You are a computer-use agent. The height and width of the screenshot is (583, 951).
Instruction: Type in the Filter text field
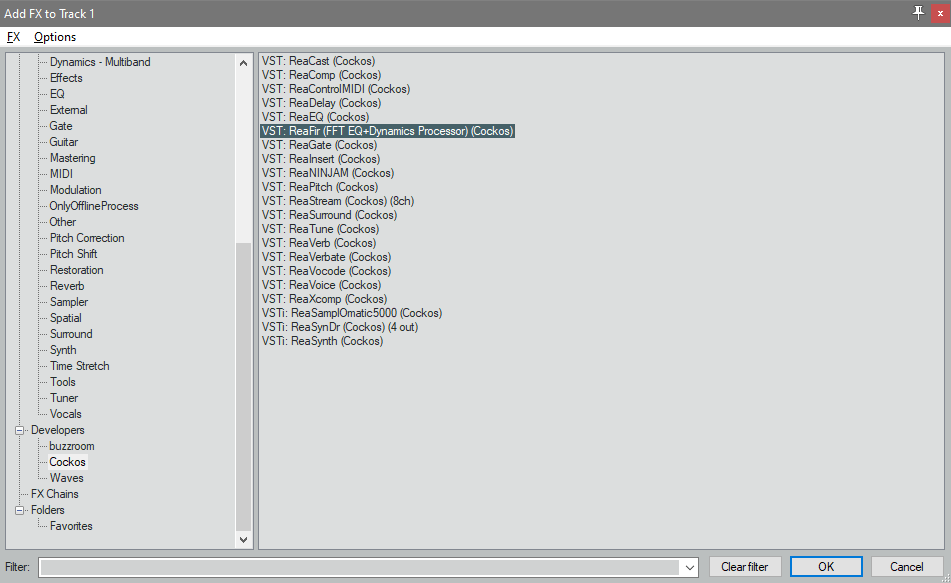pos(360,567)
